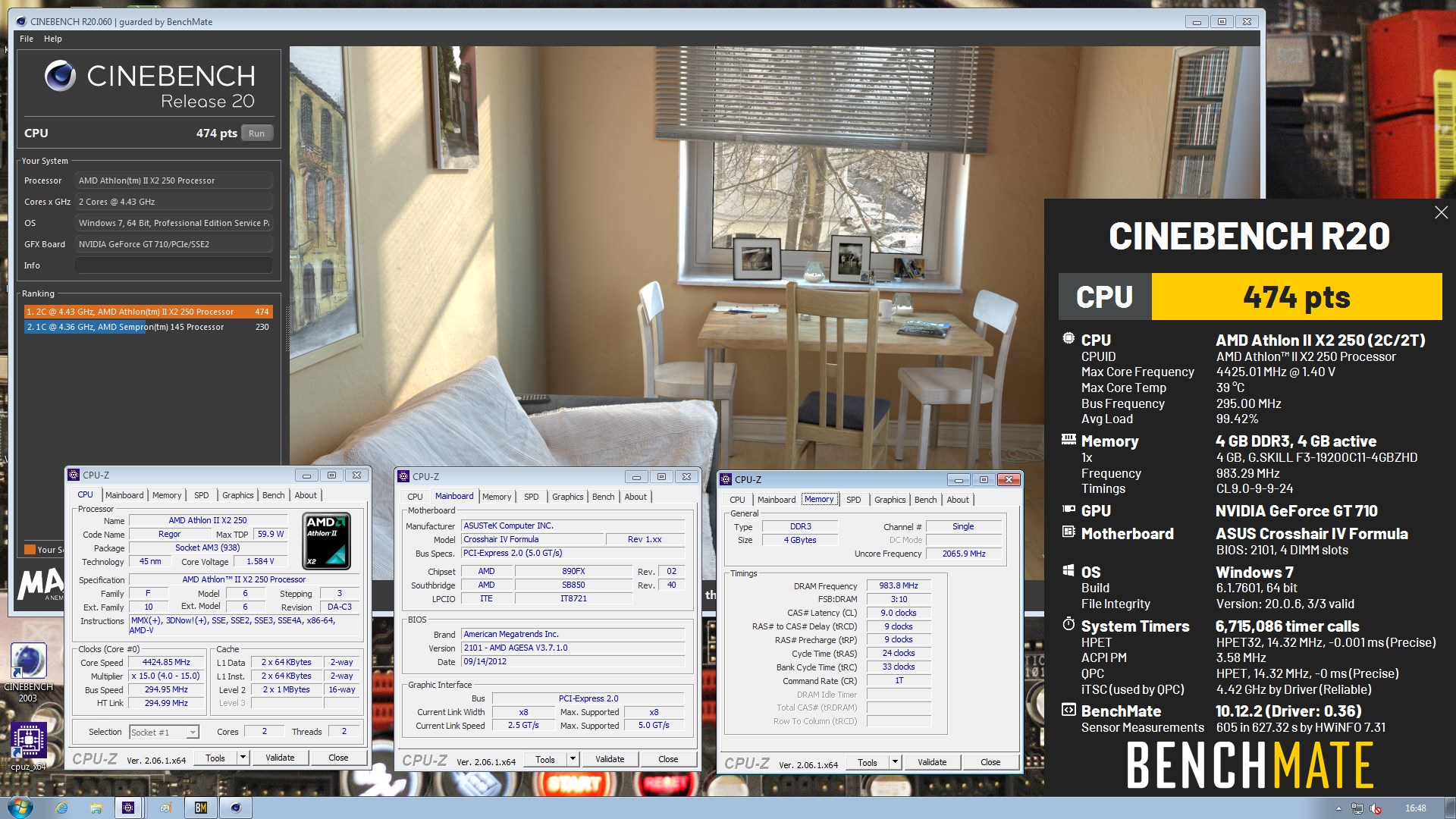1456x819 pixels.
Task: Click Core Speed value 4424.85 MHz
Action: (167, 662)
